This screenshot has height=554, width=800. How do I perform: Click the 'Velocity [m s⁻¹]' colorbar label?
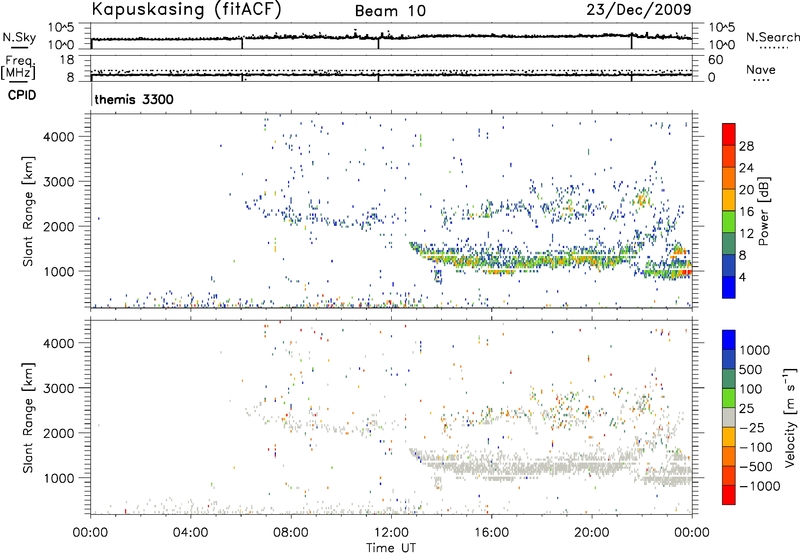pyautogui.click(x=790, y=418)
